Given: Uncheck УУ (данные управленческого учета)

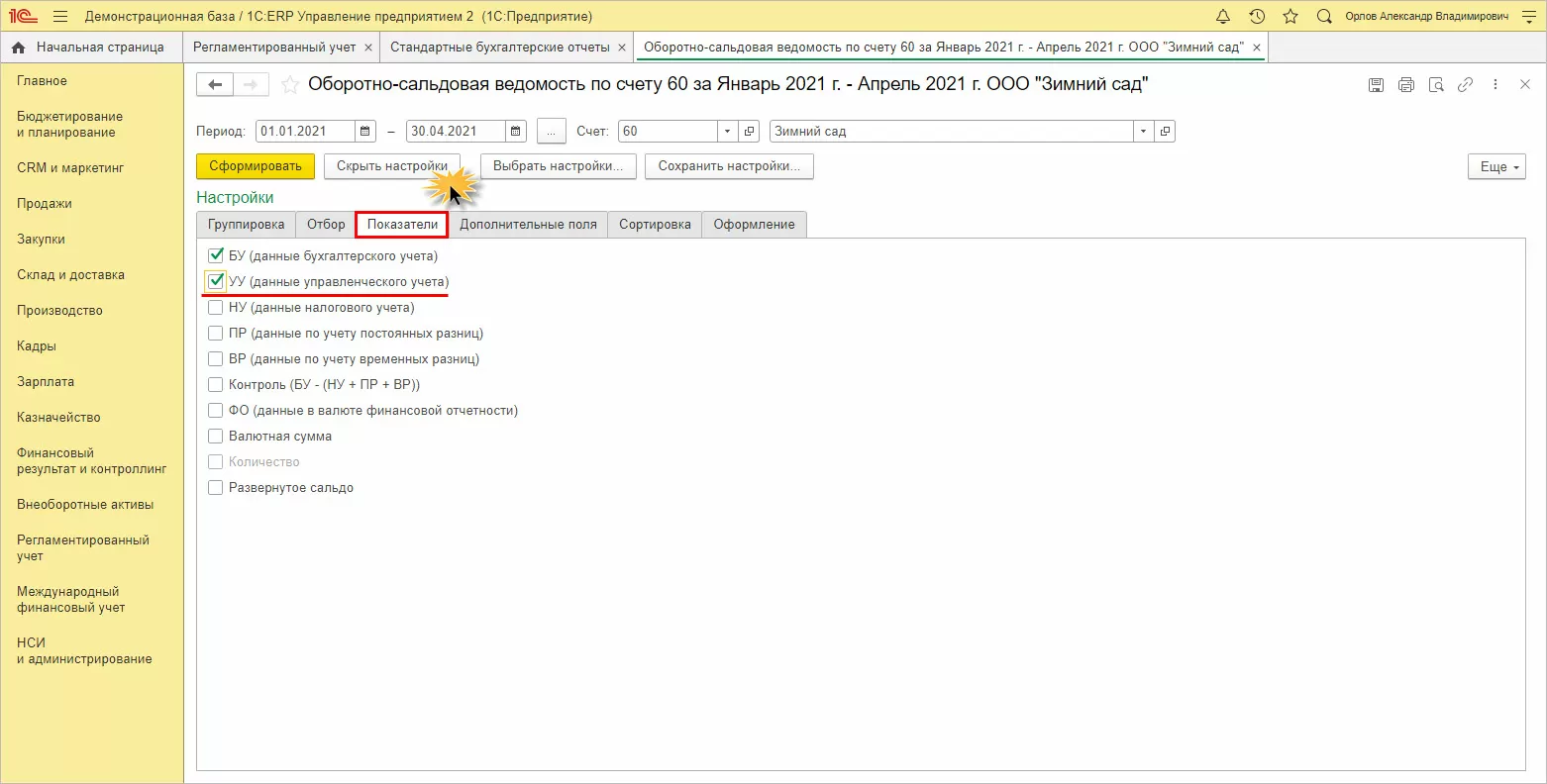Looking at the screenshot, I should pos(216,282).
